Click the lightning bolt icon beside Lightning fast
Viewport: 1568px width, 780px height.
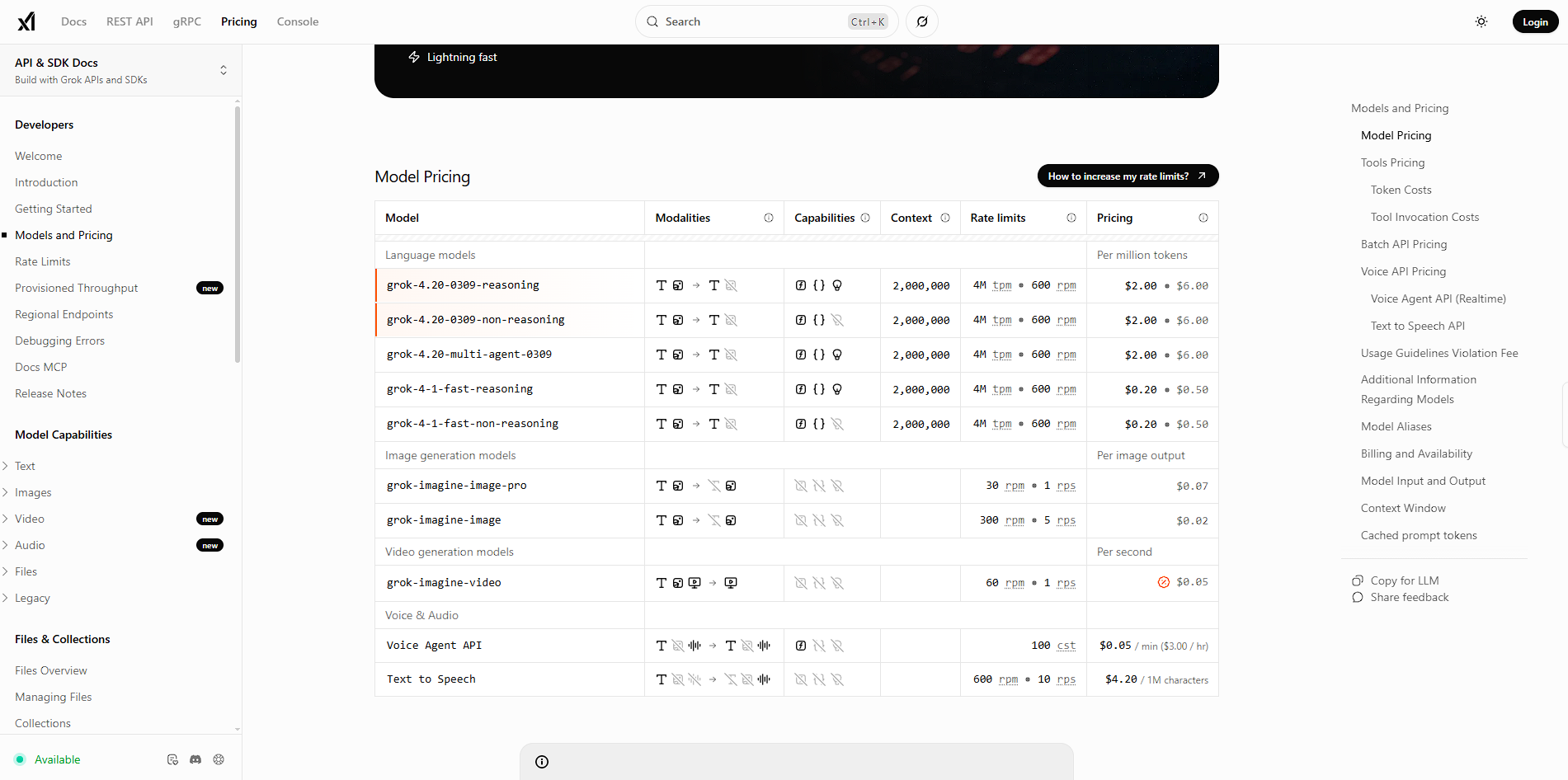pyautogui.click(x=414, y=57)
